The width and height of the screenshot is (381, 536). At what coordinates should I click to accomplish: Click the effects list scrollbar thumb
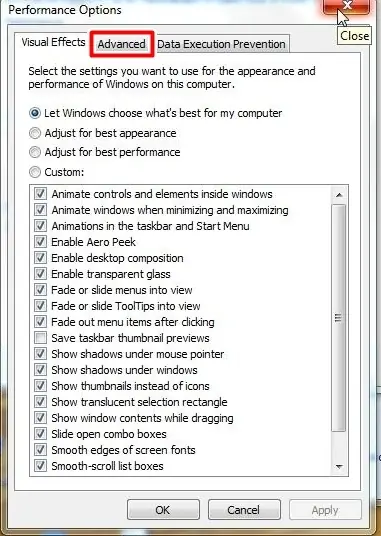339,318
